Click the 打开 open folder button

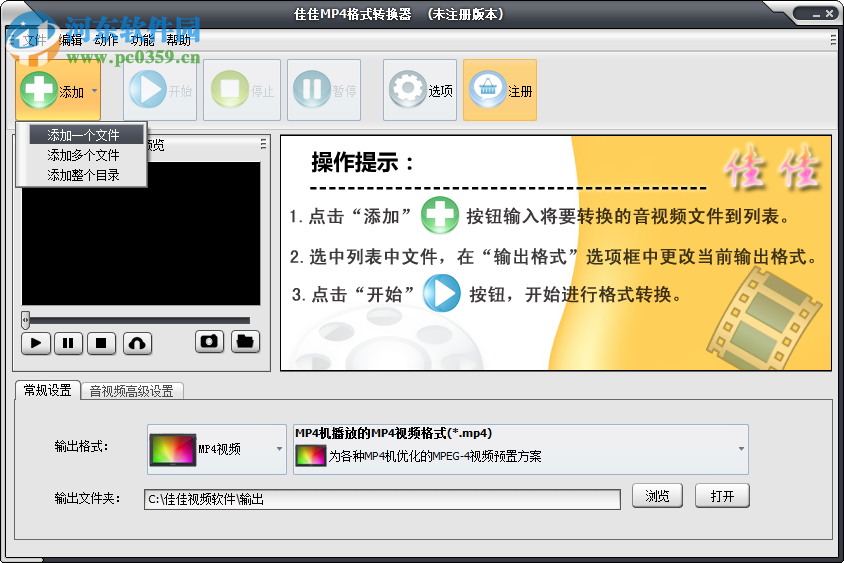722,496
